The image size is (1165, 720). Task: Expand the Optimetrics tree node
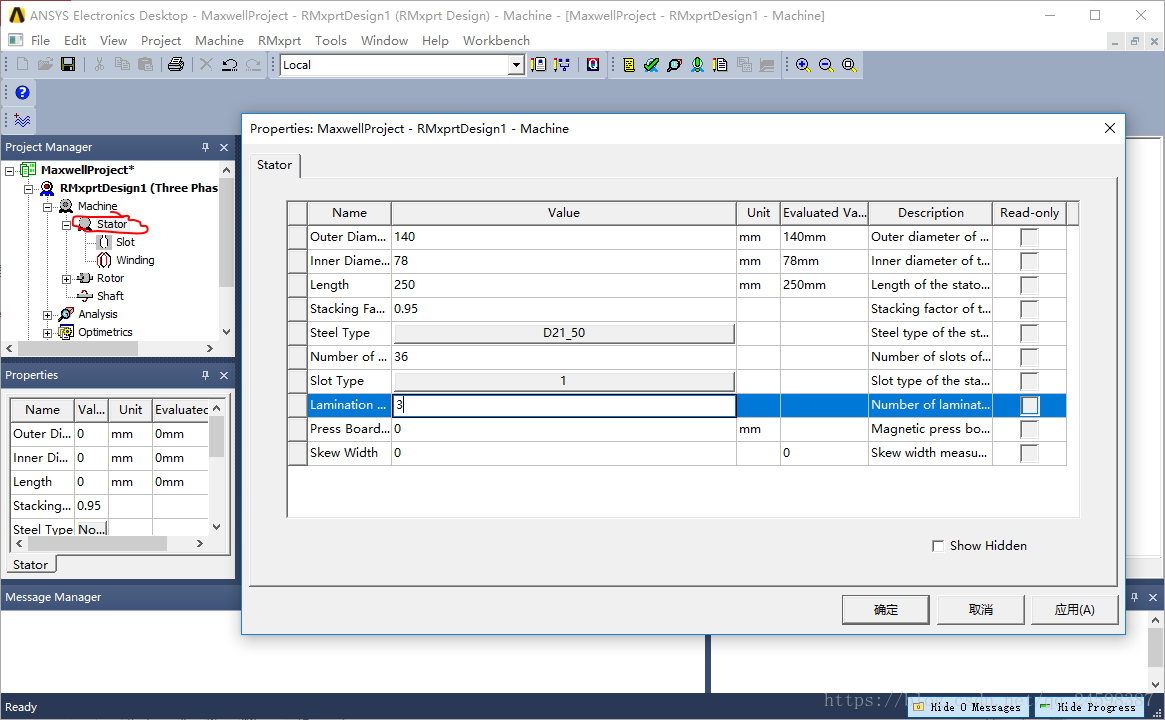(x=47, y=333)
